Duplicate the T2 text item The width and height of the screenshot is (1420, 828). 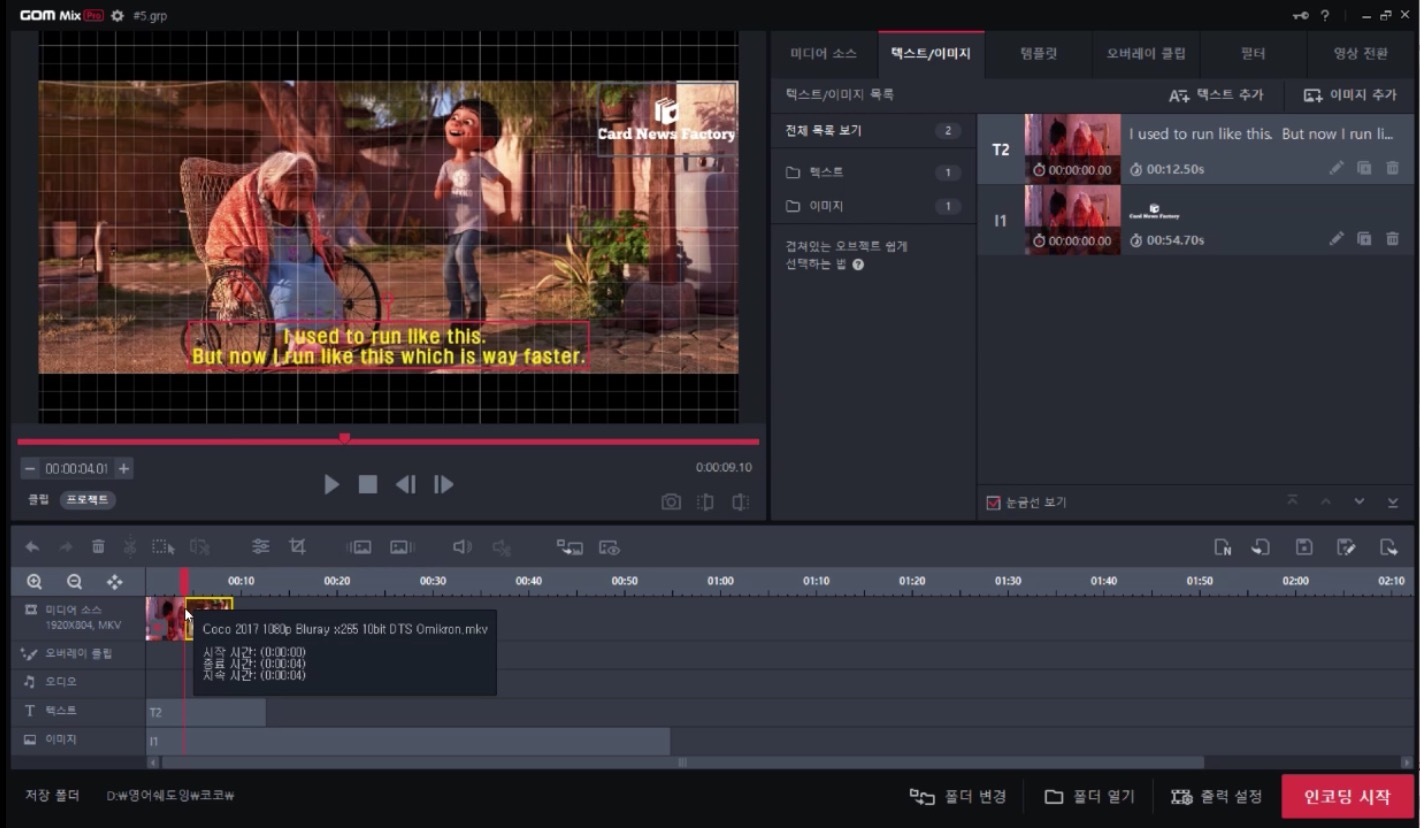1364,168
